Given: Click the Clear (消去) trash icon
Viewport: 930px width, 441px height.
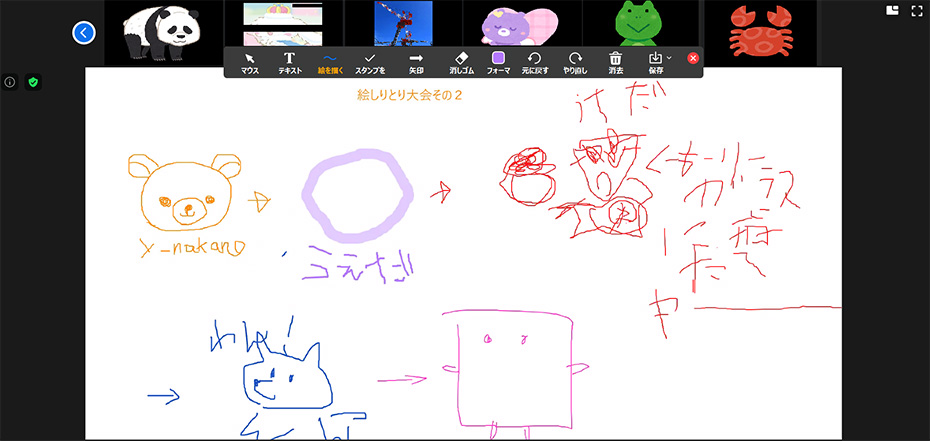Looking at the screenshot, I should click(x=616, y=63).
